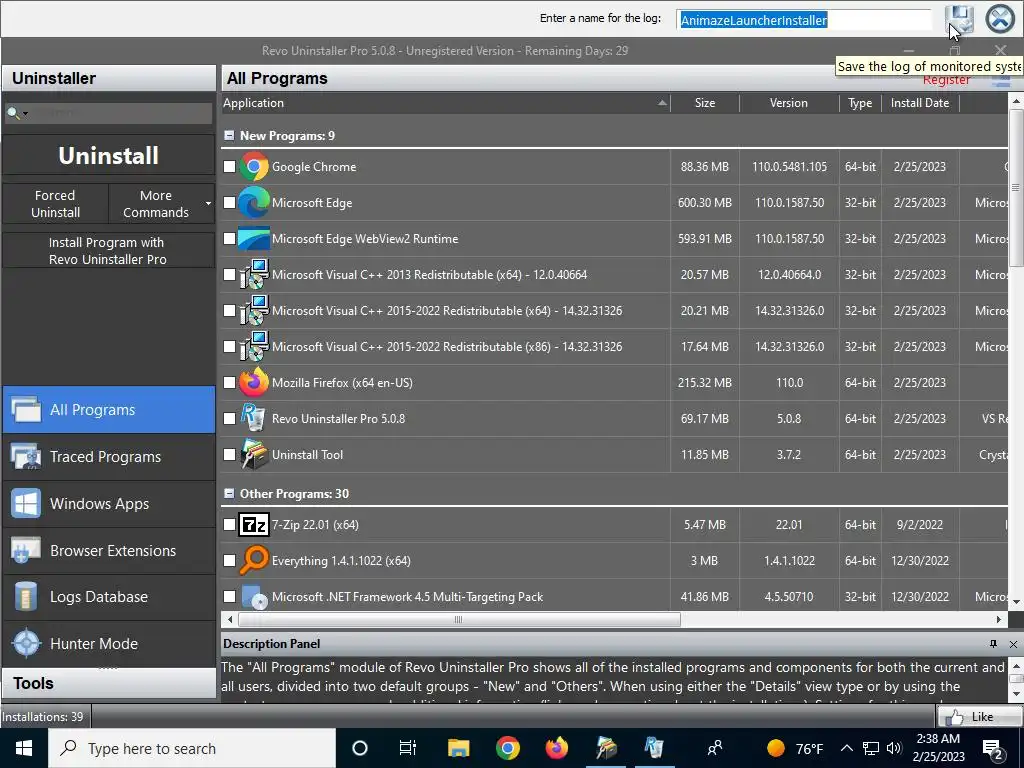The image size is (1024, 768).
Task: Open Traced Programs module
Action: [x=108, y=456]
